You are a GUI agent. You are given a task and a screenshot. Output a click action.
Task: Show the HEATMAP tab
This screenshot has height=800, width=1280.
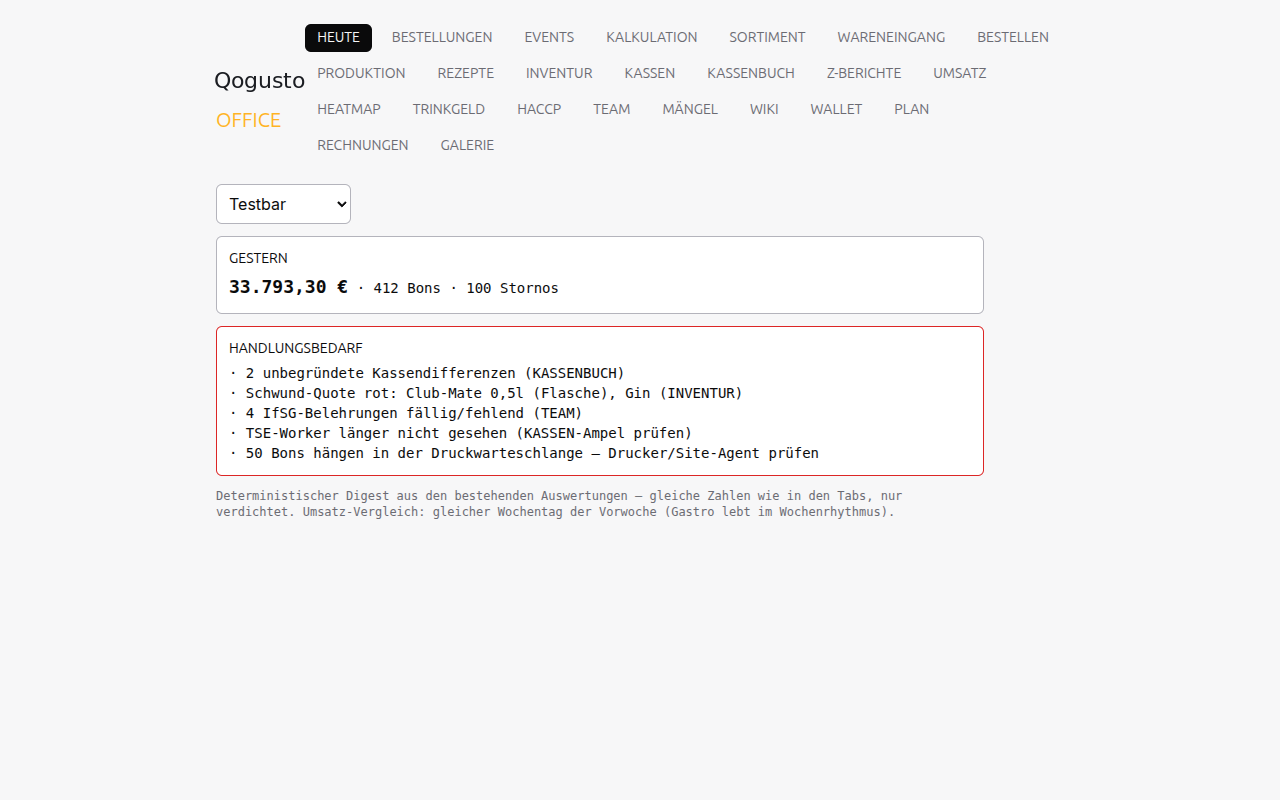[349, 109]
